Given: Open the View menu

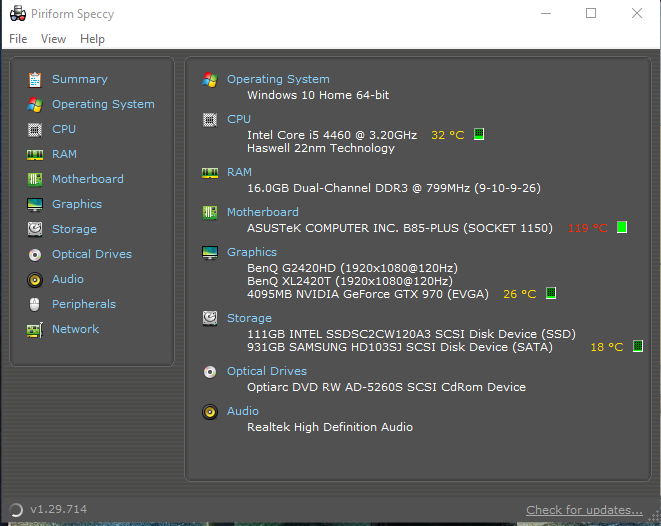Looking at the screenshot, I should 53,39.
